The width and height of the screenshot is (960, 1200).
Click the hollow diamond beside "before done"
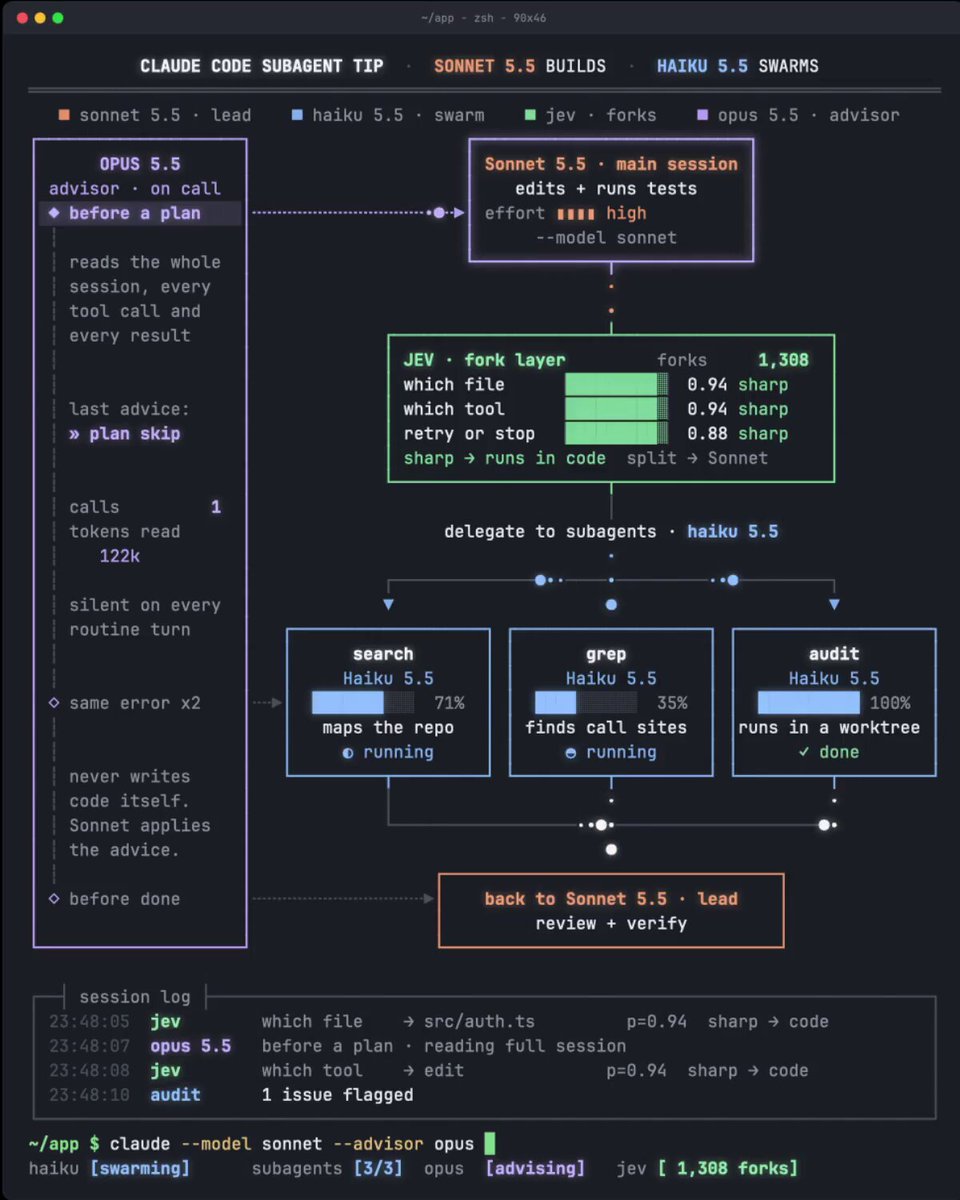click(54, 899)
